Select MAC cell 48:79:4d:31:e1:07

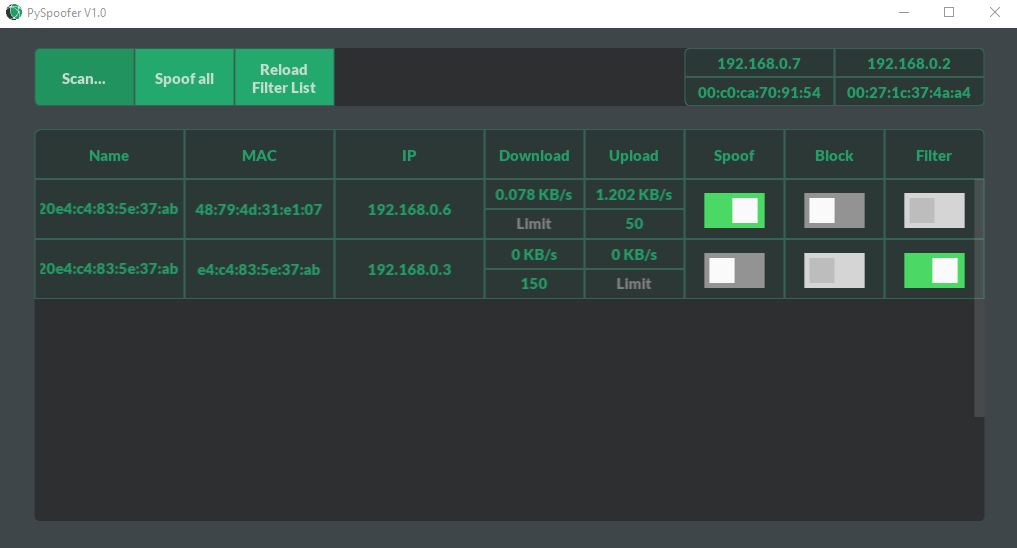(x=259, y=209)
